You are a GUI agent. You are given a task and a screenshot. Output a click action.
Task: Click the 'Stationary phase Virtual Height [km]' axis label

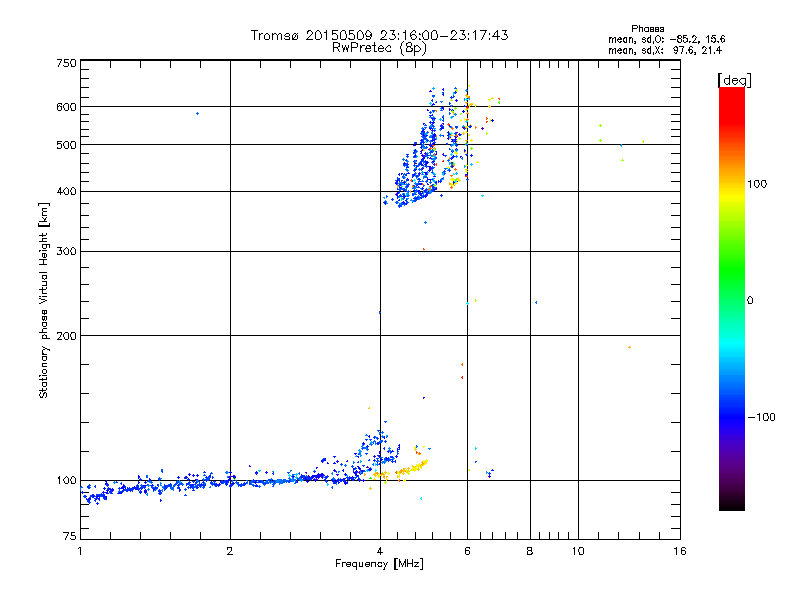(43, 301)
